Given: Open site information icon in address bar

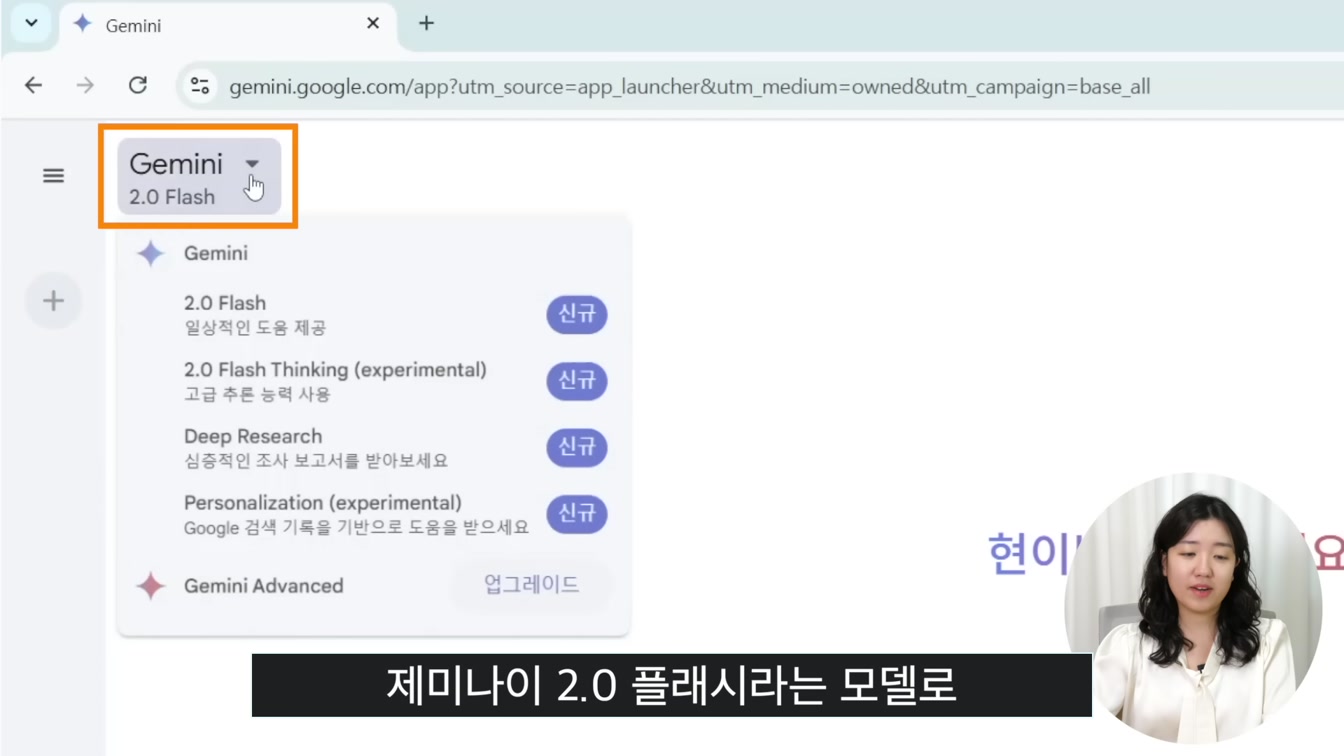Looking at the screenshot, I should point(200,86).
